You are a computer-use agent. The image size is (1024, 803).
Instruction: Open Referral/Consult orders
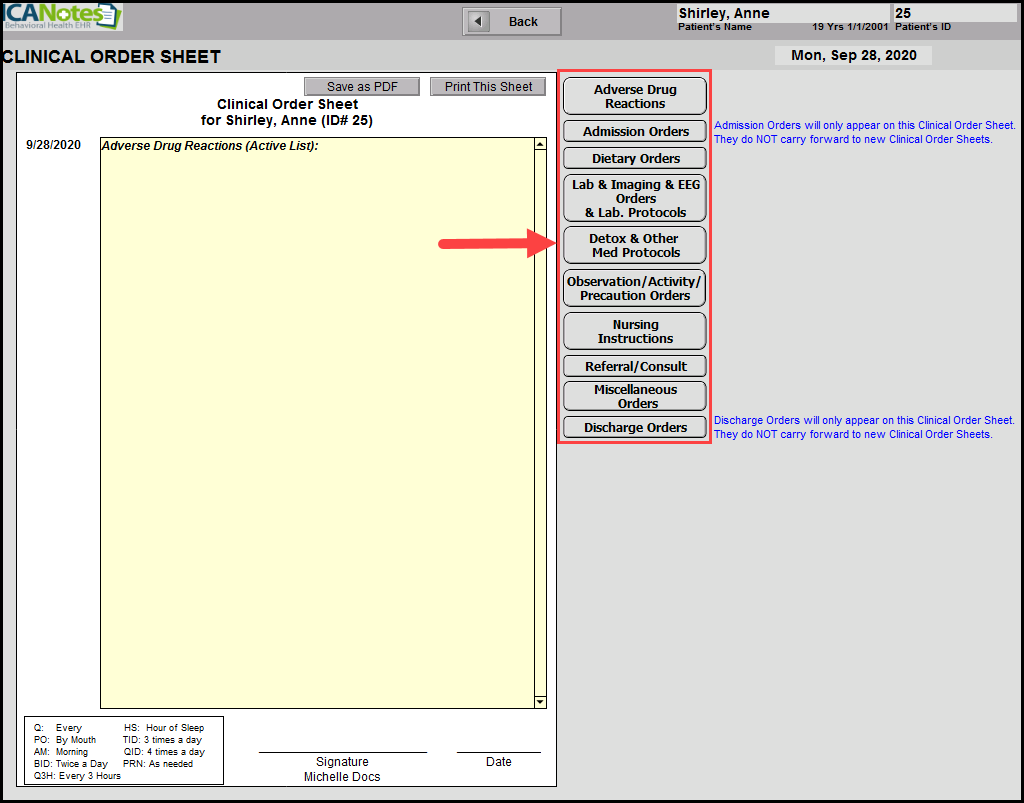(x=635, y=366)
